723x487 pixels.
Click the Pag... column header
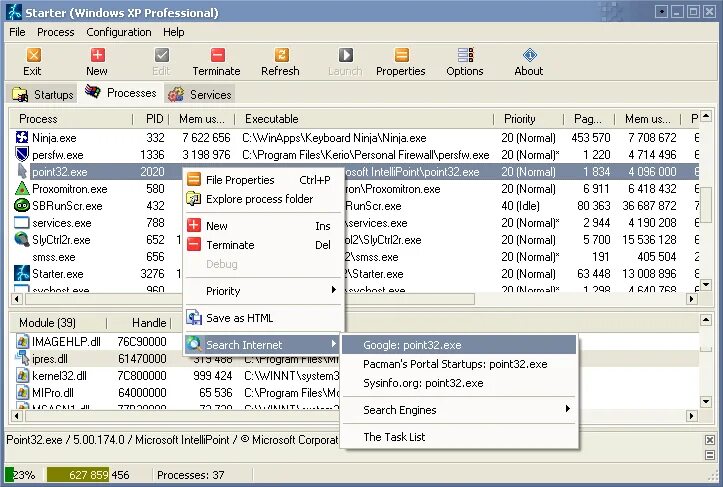click(x=589, y=119)
